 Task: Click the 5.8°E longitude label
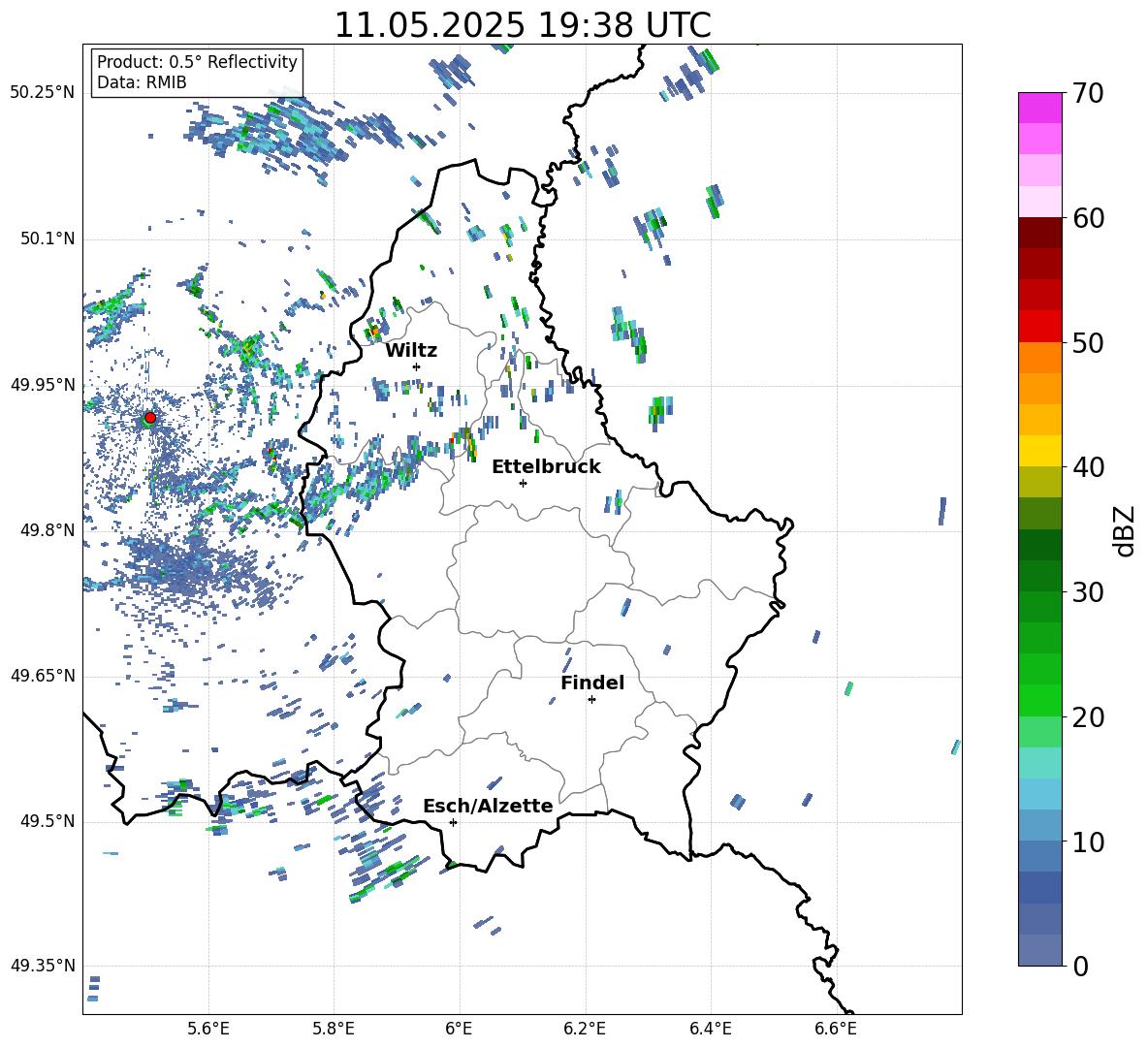(x=334, y=1029)
